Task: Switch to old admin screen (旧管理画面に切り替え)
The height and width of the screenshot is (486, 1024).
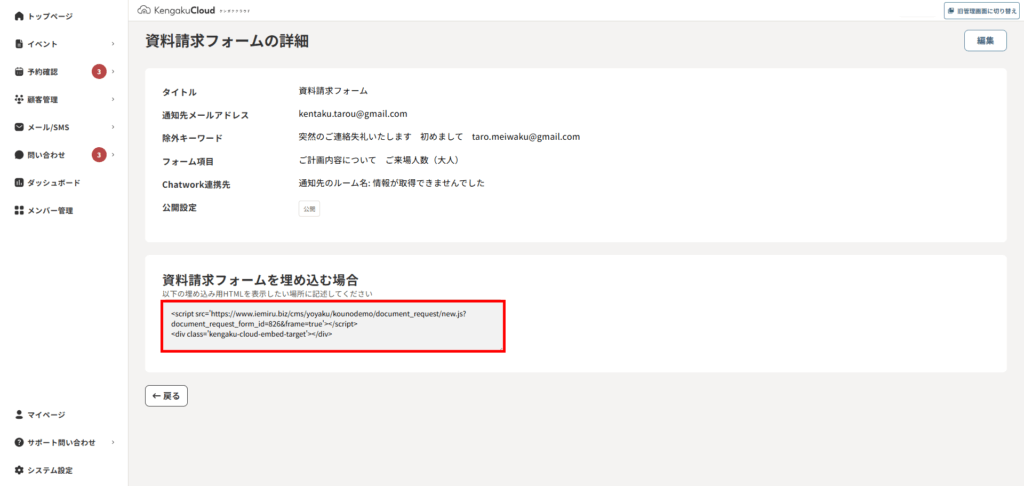Action: click(x=982, y=10)
